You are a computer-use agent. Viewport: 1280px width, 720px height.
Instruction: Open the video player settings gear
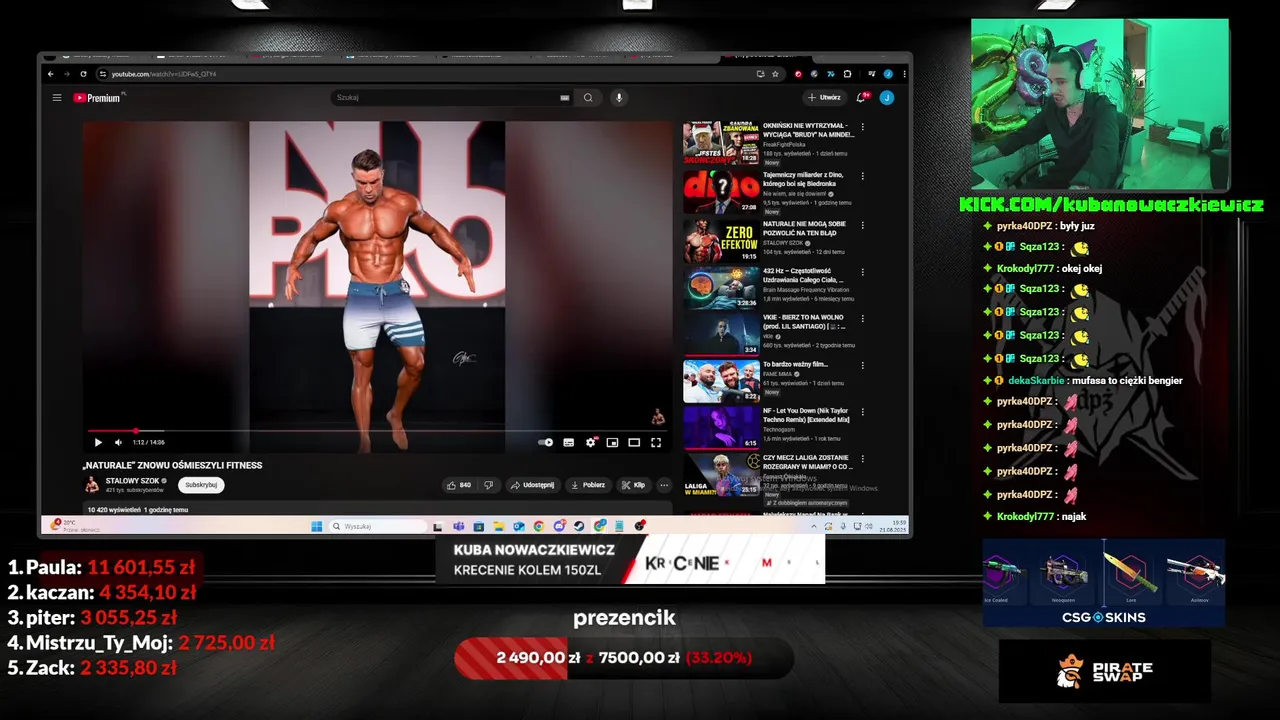tap(591, 442)
